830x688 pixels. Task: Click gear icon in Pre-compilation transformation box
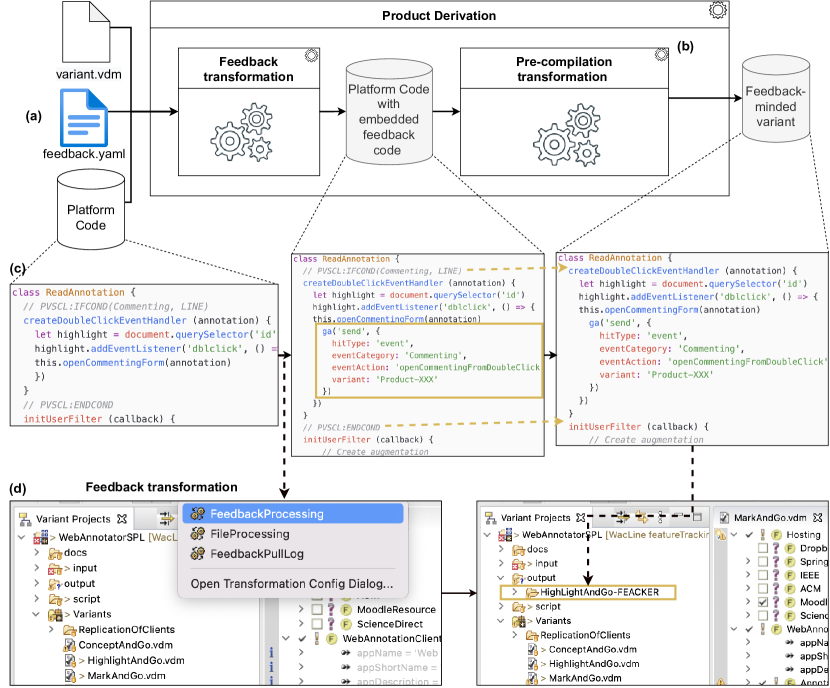click(661, 55)
